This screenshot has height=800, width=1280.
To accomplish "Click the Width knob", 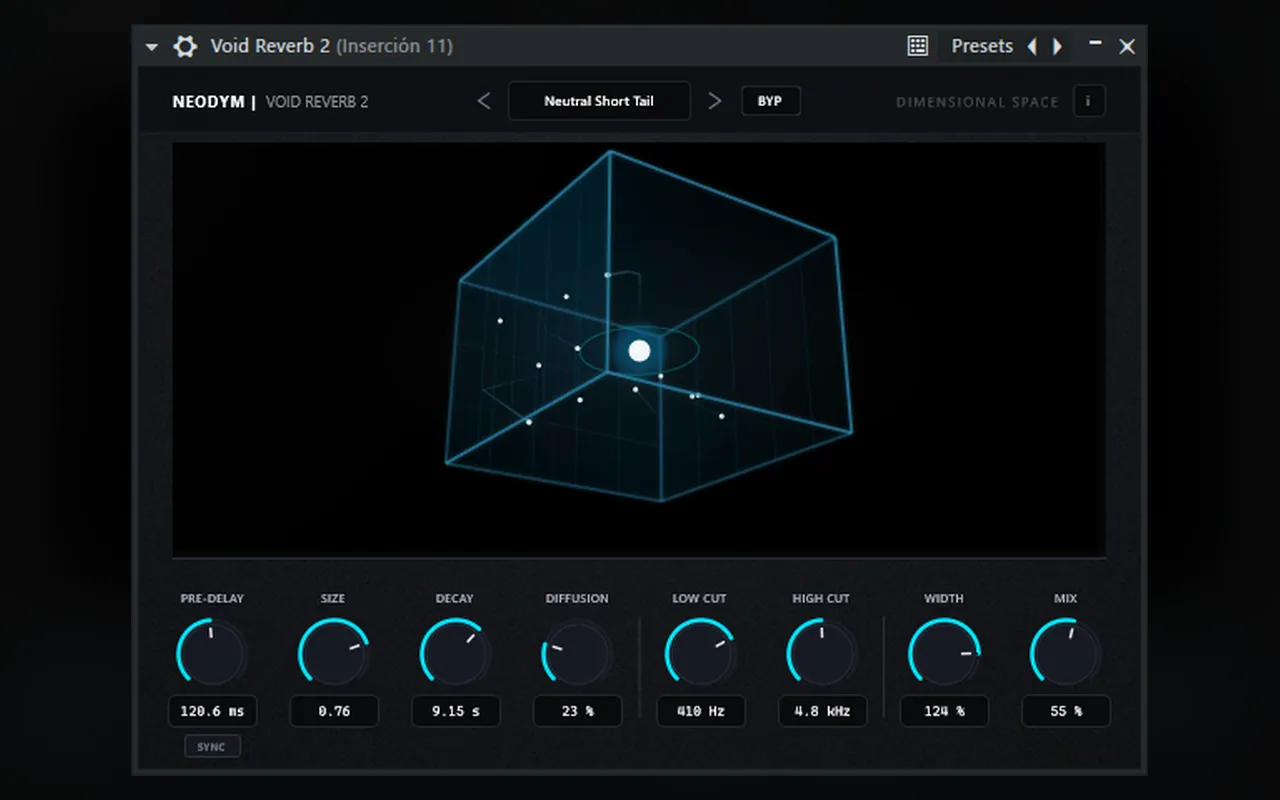I will click(944, 653).
